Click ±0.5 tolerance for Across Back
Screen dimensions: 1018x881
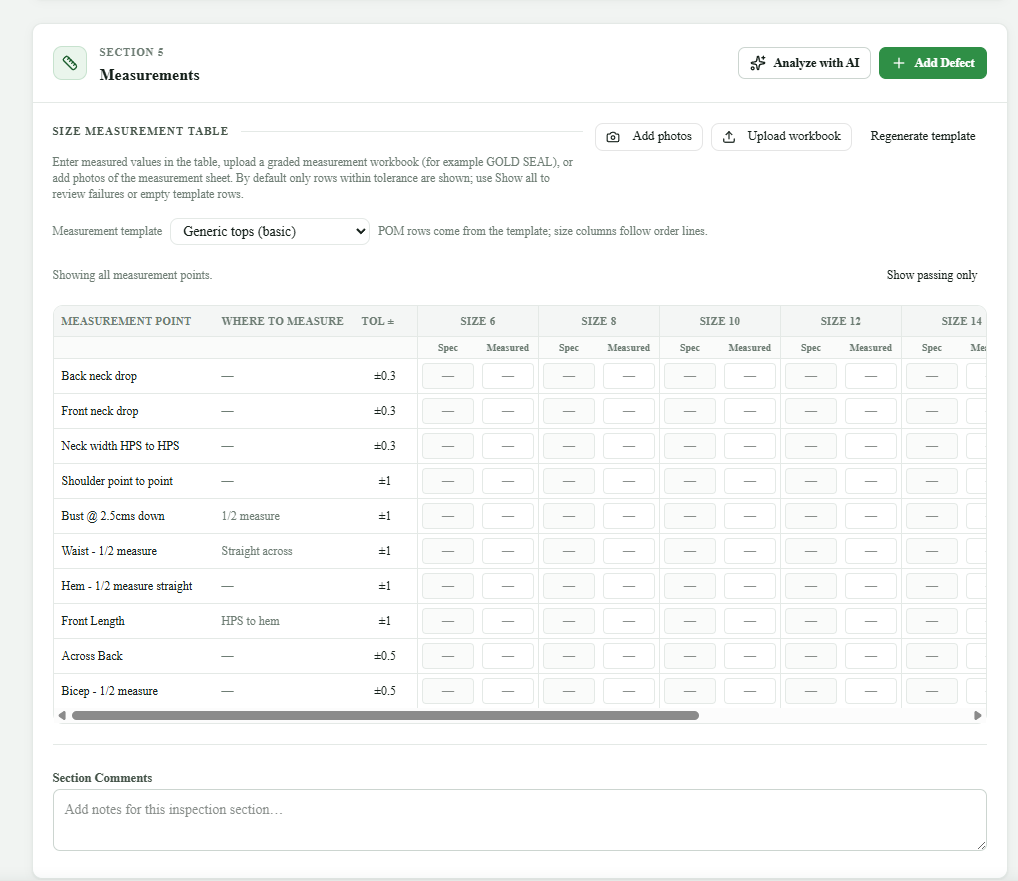pyautogui.click(x=384, y=656)
